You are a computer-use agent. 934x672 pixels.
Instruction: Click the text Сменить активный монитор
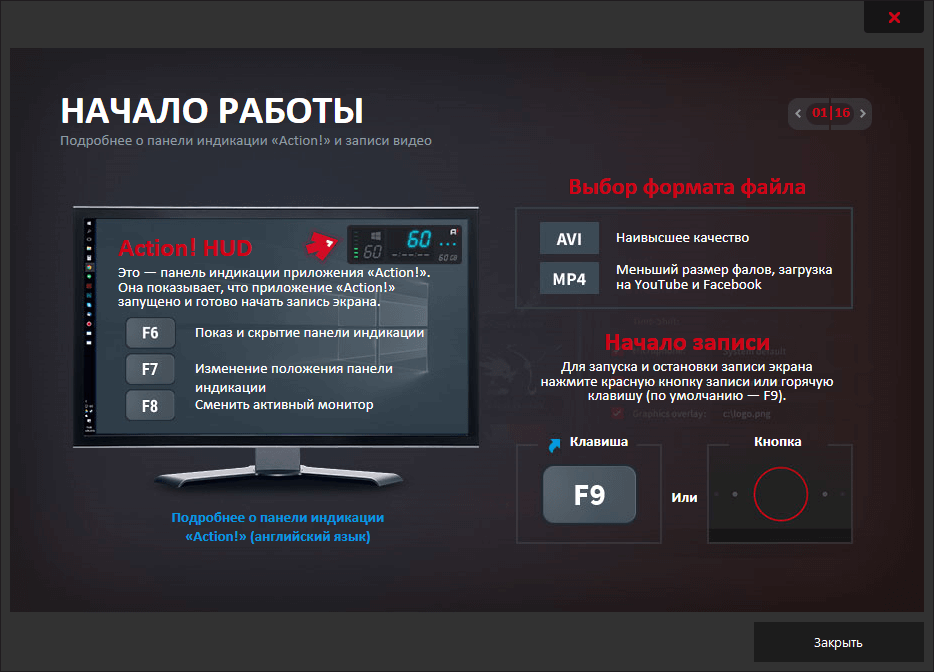point(284,405)
